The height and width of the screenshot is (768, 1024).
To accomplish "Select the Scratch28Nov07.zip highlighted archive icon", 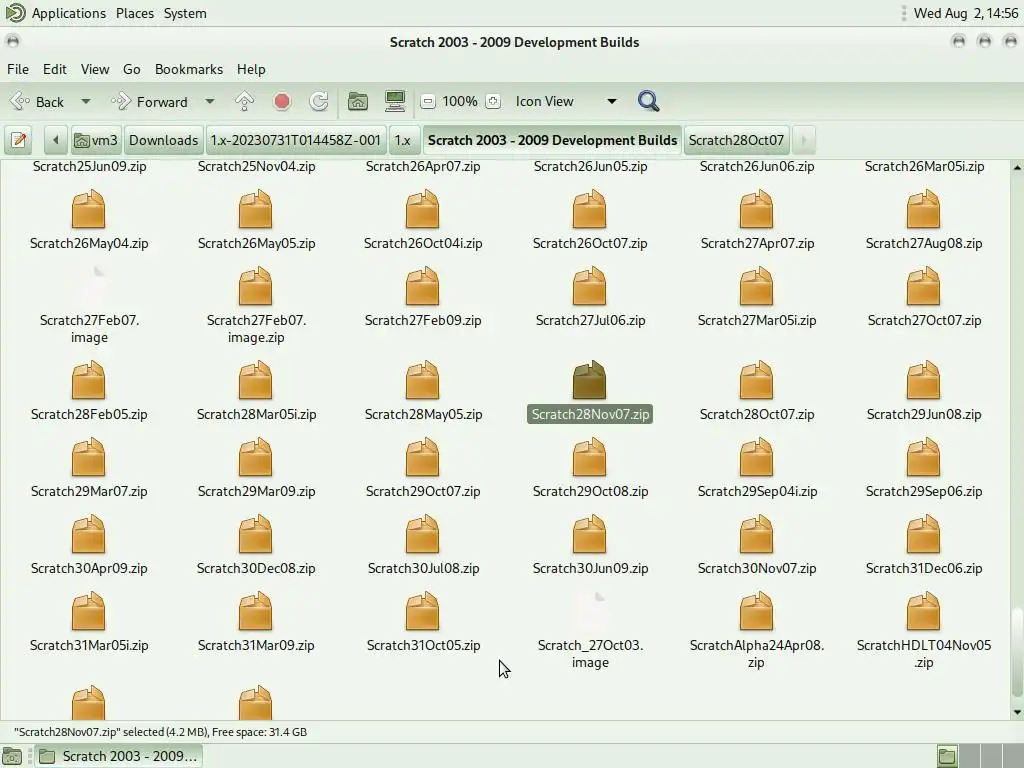I will click(x=590, y=379).
